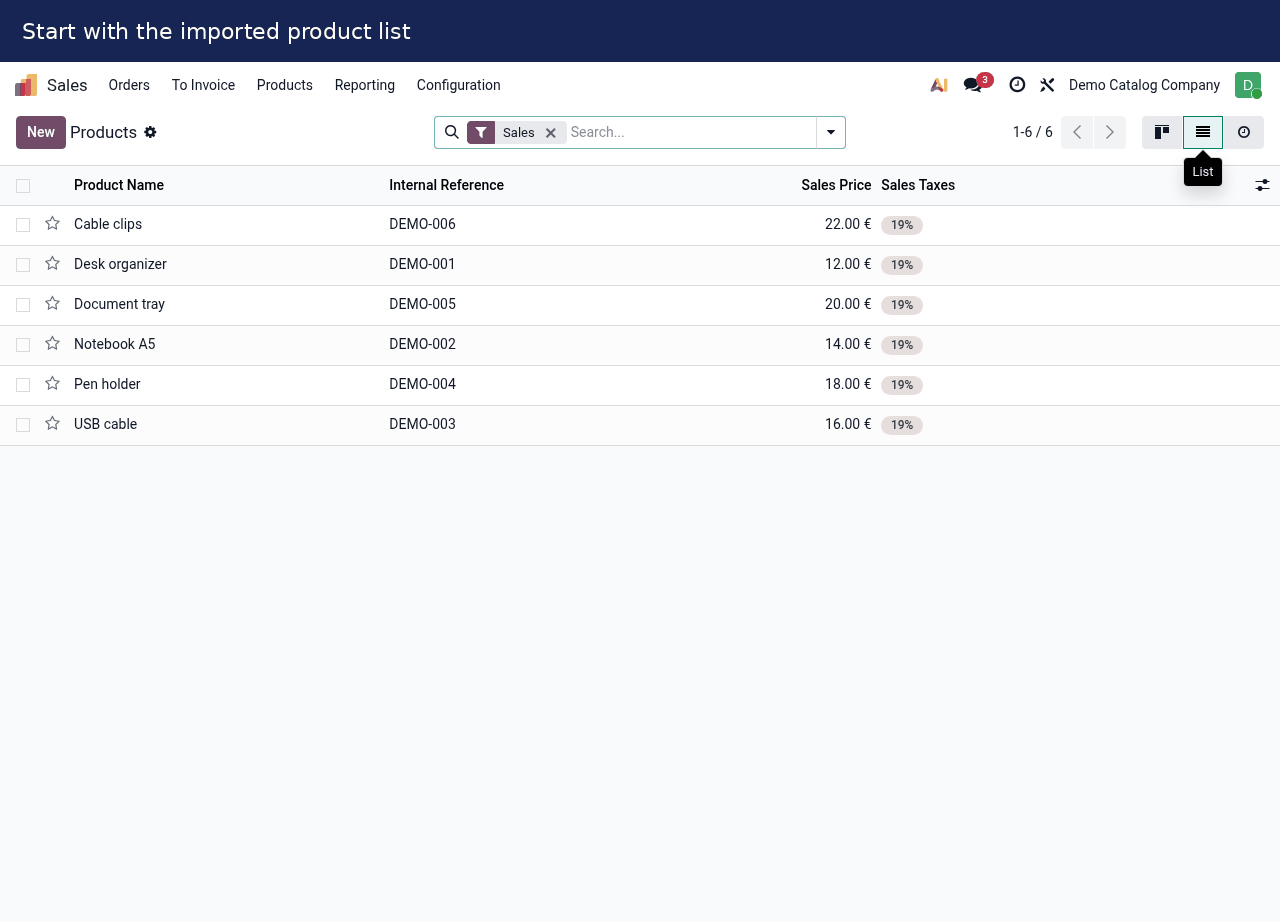This screenshot has height=922, width=1280.
Task: Open optional columns adjust icon
Action: coord(1262,185)
